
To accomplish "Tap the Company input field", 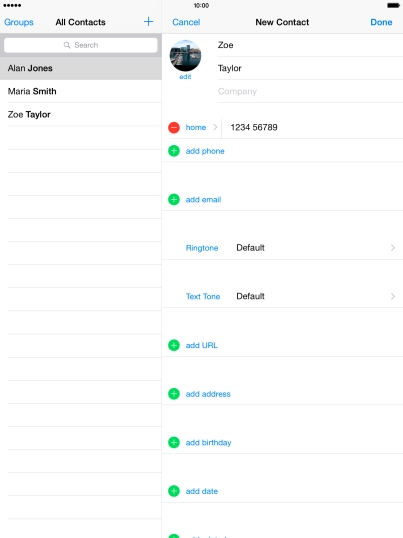I will coord(310,91).
